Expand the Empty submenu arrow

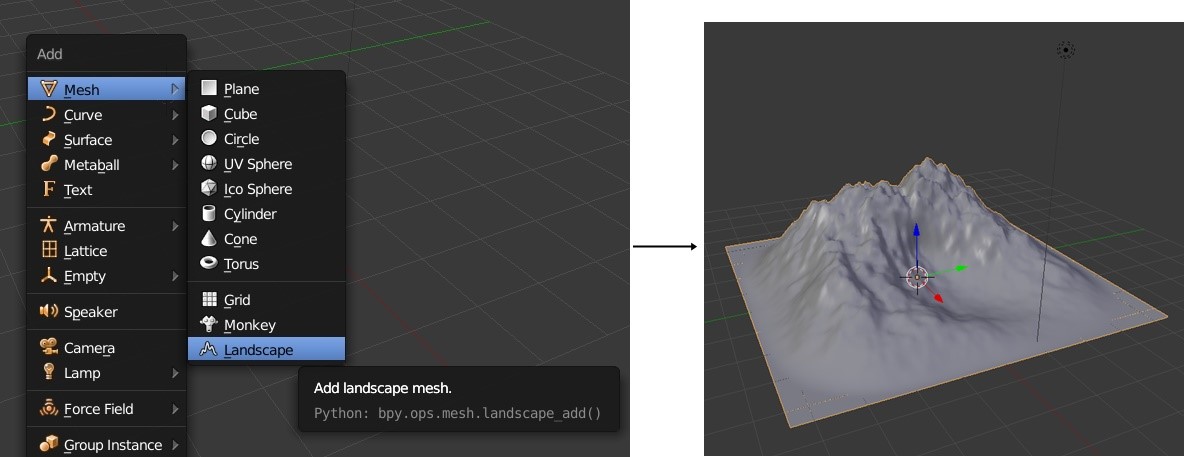175,276
